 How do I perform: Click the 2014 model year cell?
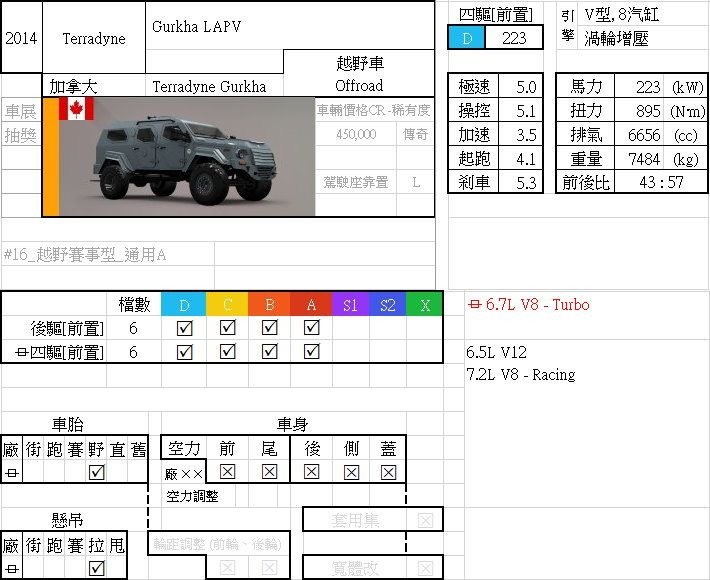click(21, 38)
